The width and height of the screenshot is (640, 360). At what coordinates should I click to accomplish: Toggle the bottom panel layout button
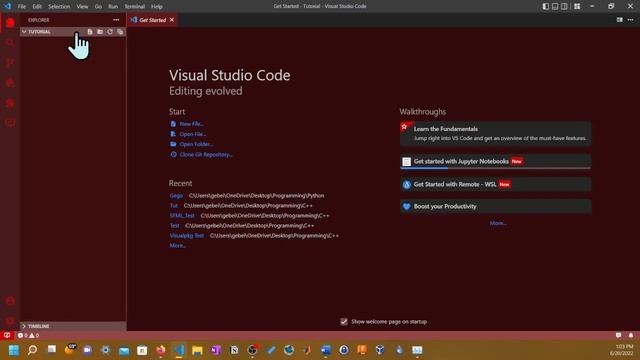[x=555, y=6]
